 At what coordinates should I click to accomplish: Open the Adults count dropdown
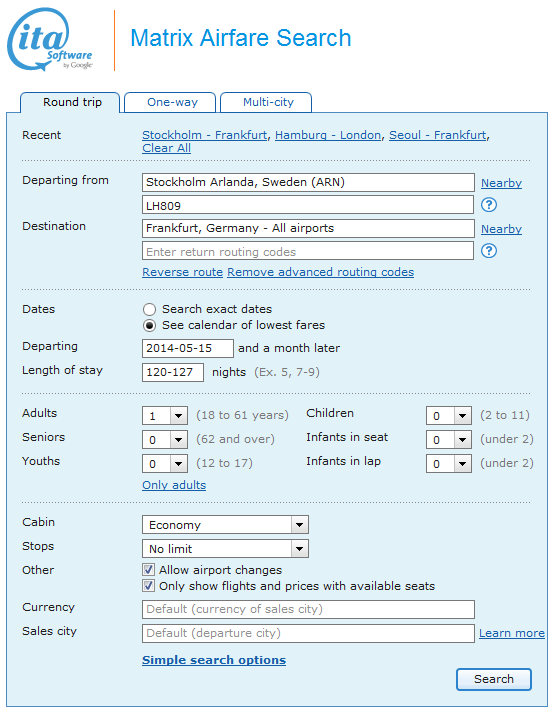point(165,416)
